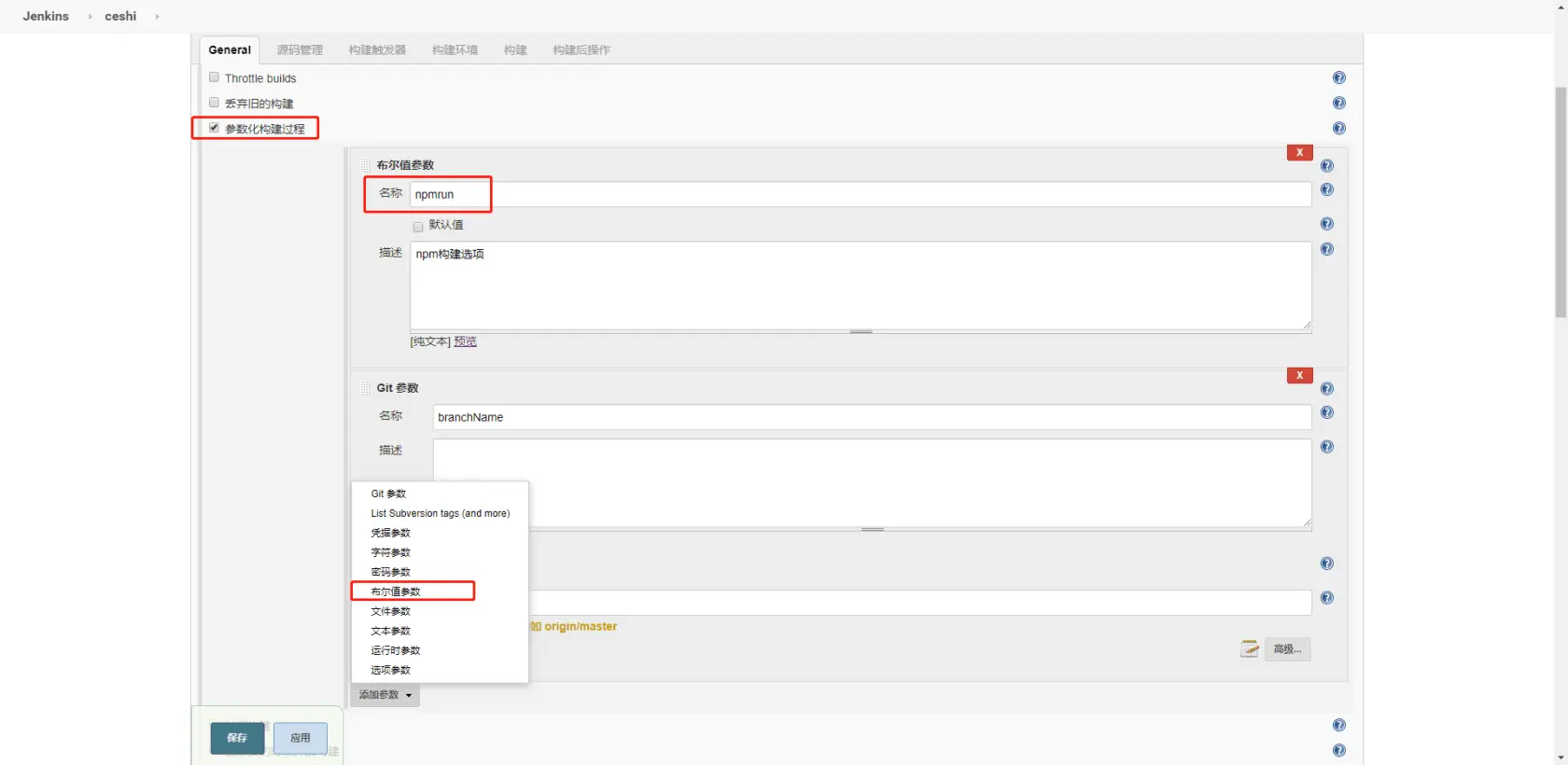Expand breadcrumb arrow after Jenkins
Screen dimensions: 1568x765
[x=90, y=17]
